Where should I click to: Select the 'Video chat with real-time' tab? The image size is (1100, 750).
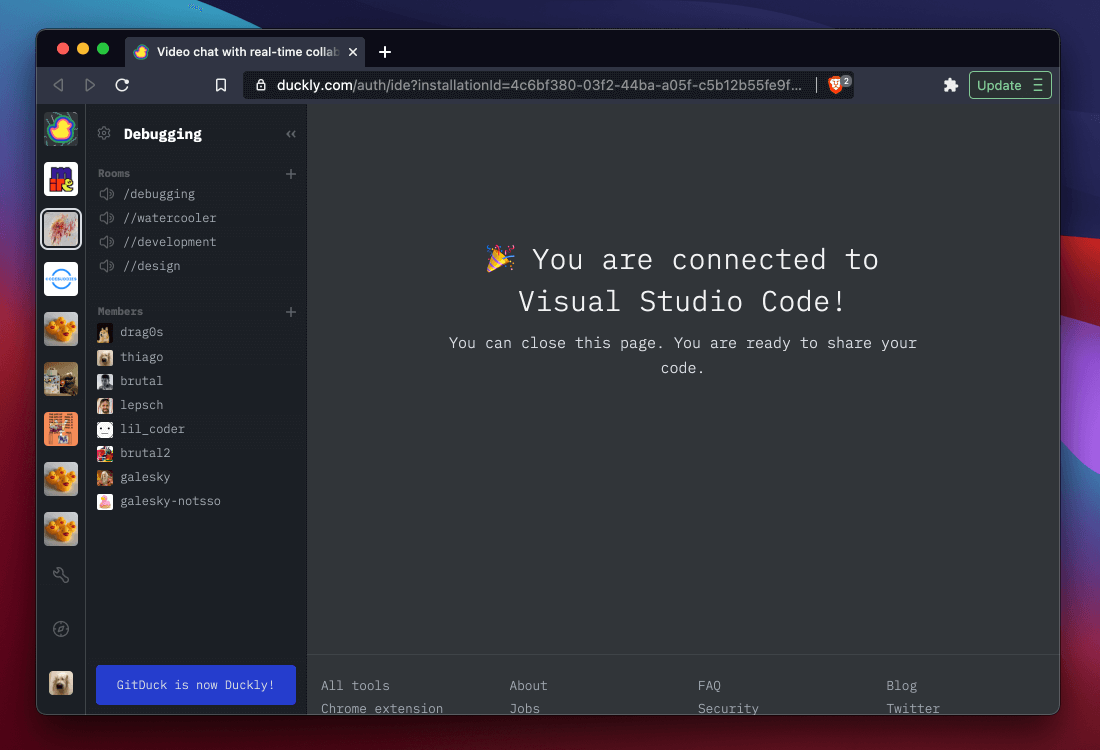point(247,52)
